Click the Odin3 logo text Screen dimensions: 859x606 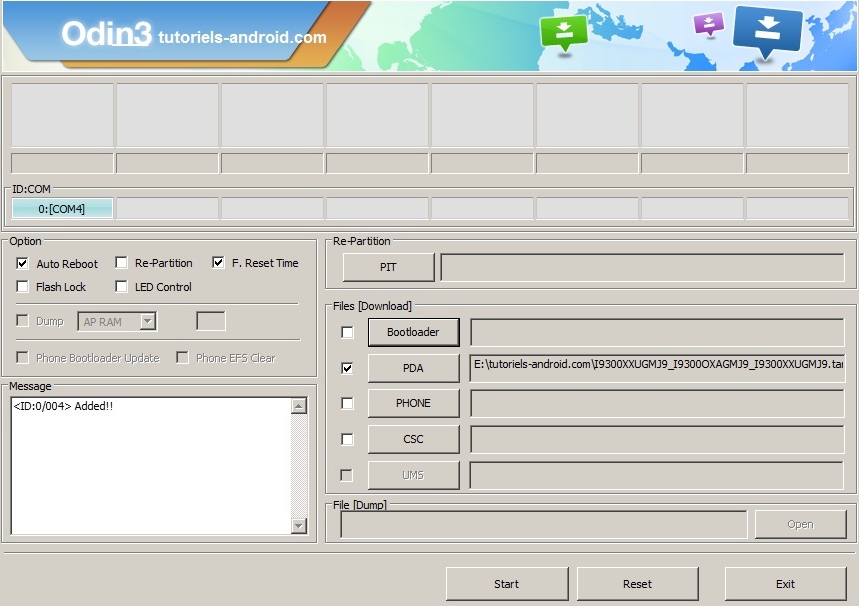click(x=106, y=34)
